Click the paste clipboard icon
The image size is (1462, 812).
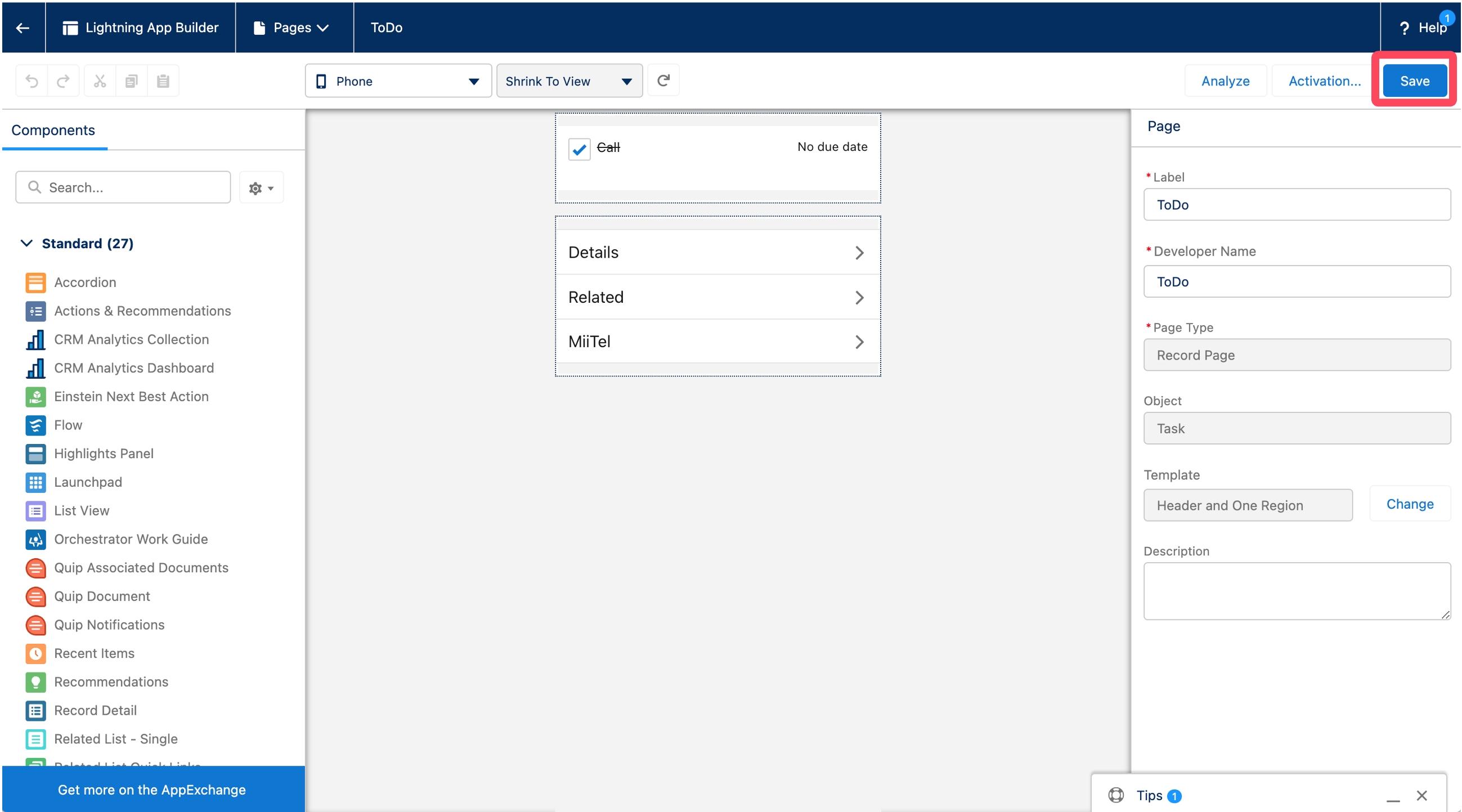coord(163,81)
